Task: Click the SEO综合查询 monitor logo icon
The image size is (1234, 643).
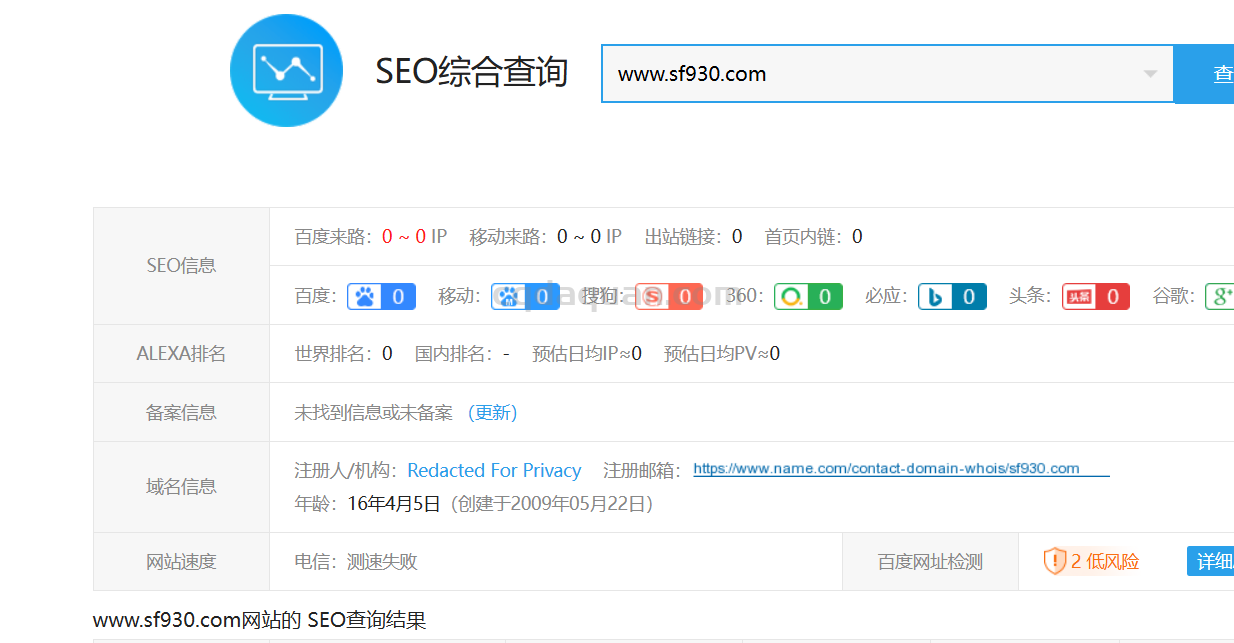Action: pyautogui.click(x=286, y=71)
